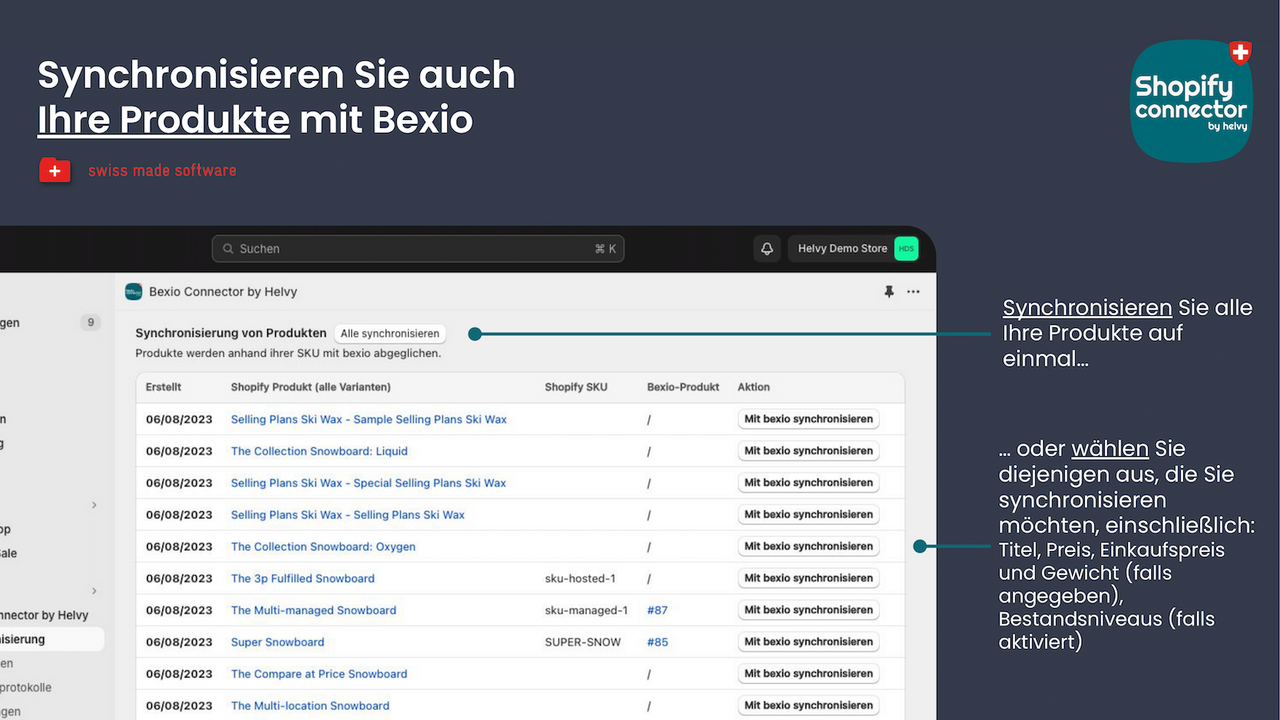Open Selling Plans Ski Wax - Selling Plans link

348,515
